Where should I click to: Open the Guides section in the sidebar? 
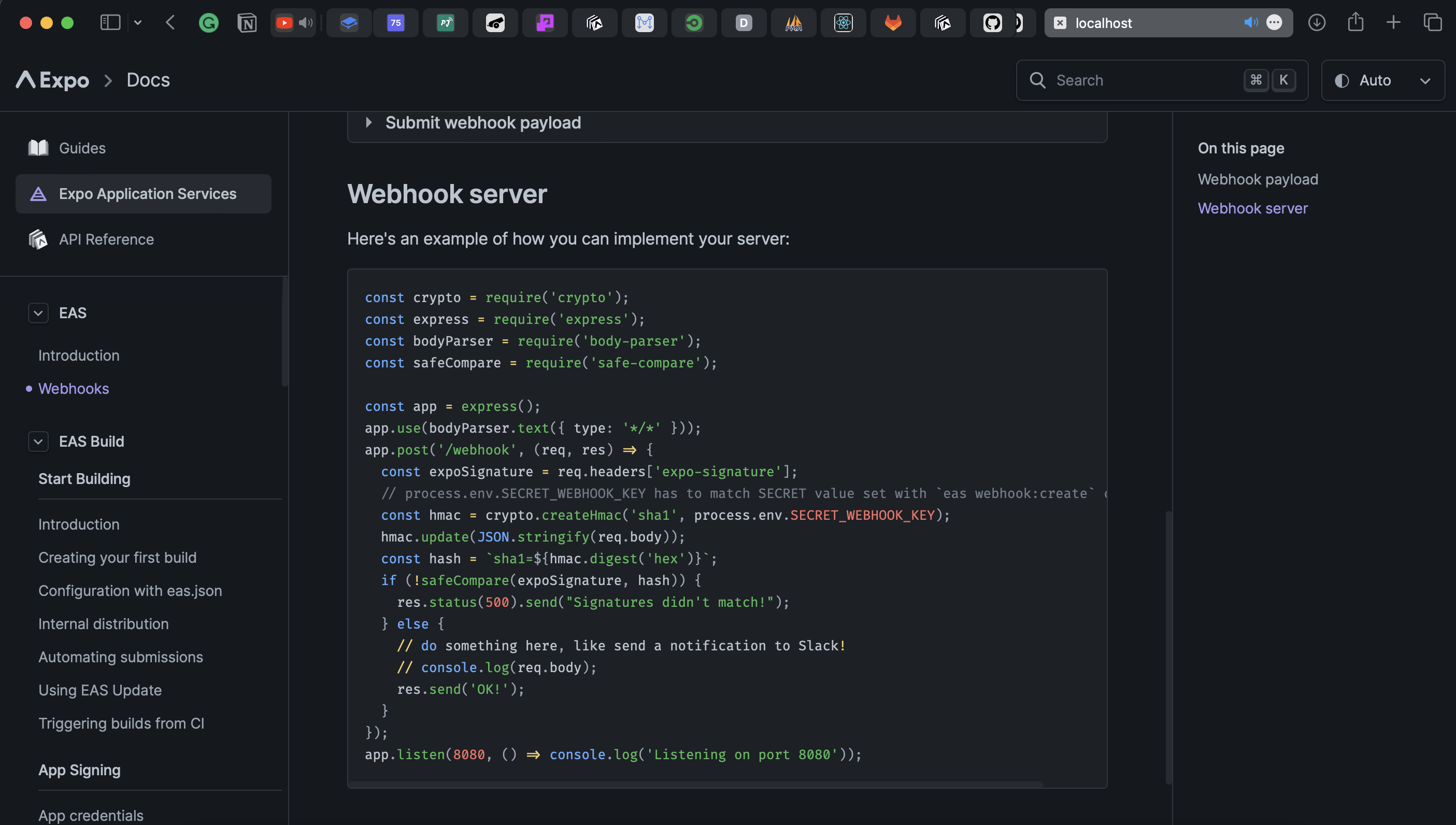(82, 148)
